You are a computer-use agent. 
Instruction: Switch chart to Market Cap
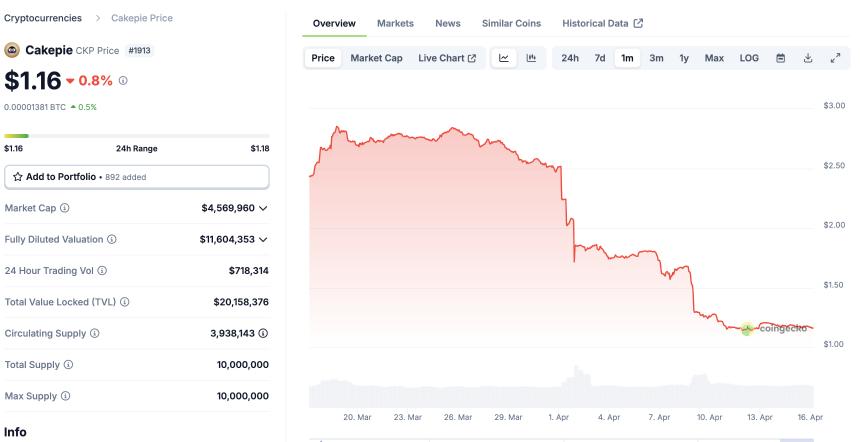[x=376, y=58]
